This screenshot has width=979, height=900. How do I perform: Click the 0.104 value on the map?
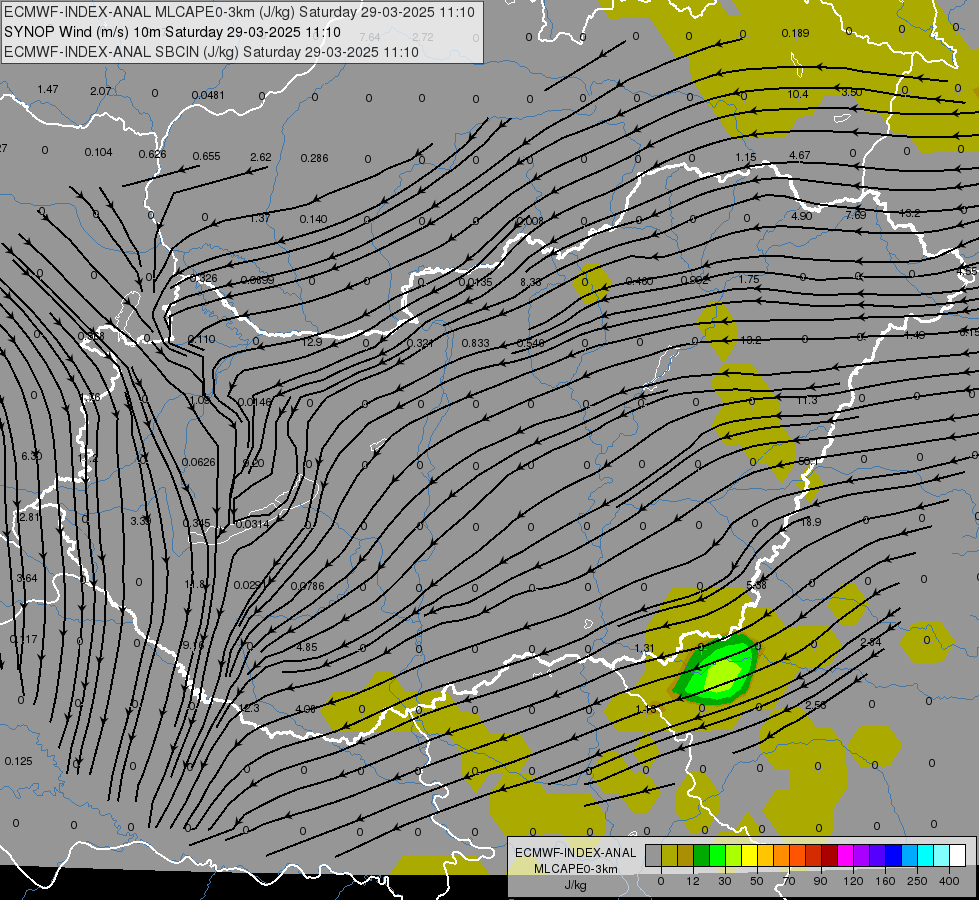(x=98, y=152)
